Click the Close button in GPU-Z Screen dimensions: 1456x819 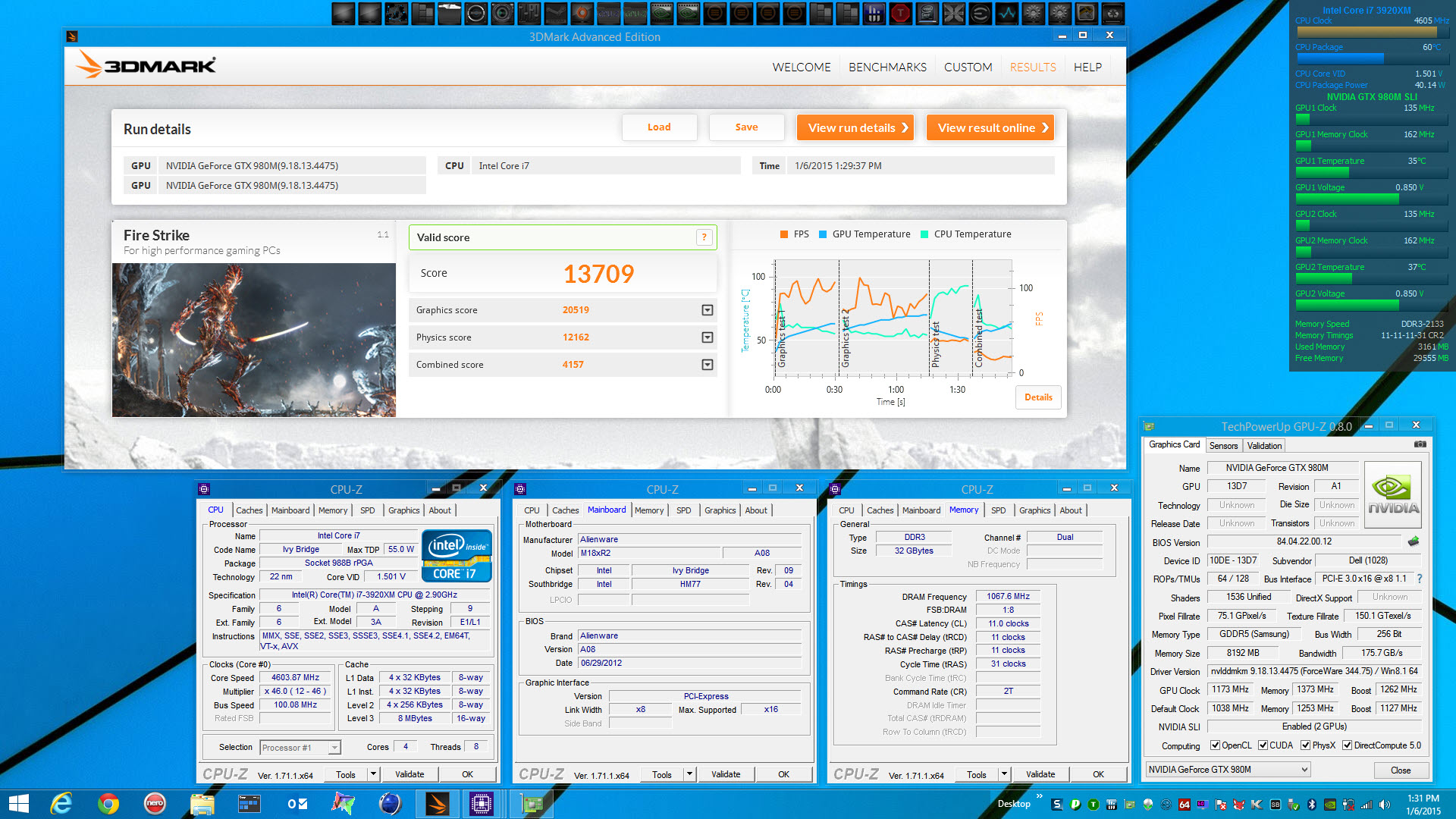1401,770
